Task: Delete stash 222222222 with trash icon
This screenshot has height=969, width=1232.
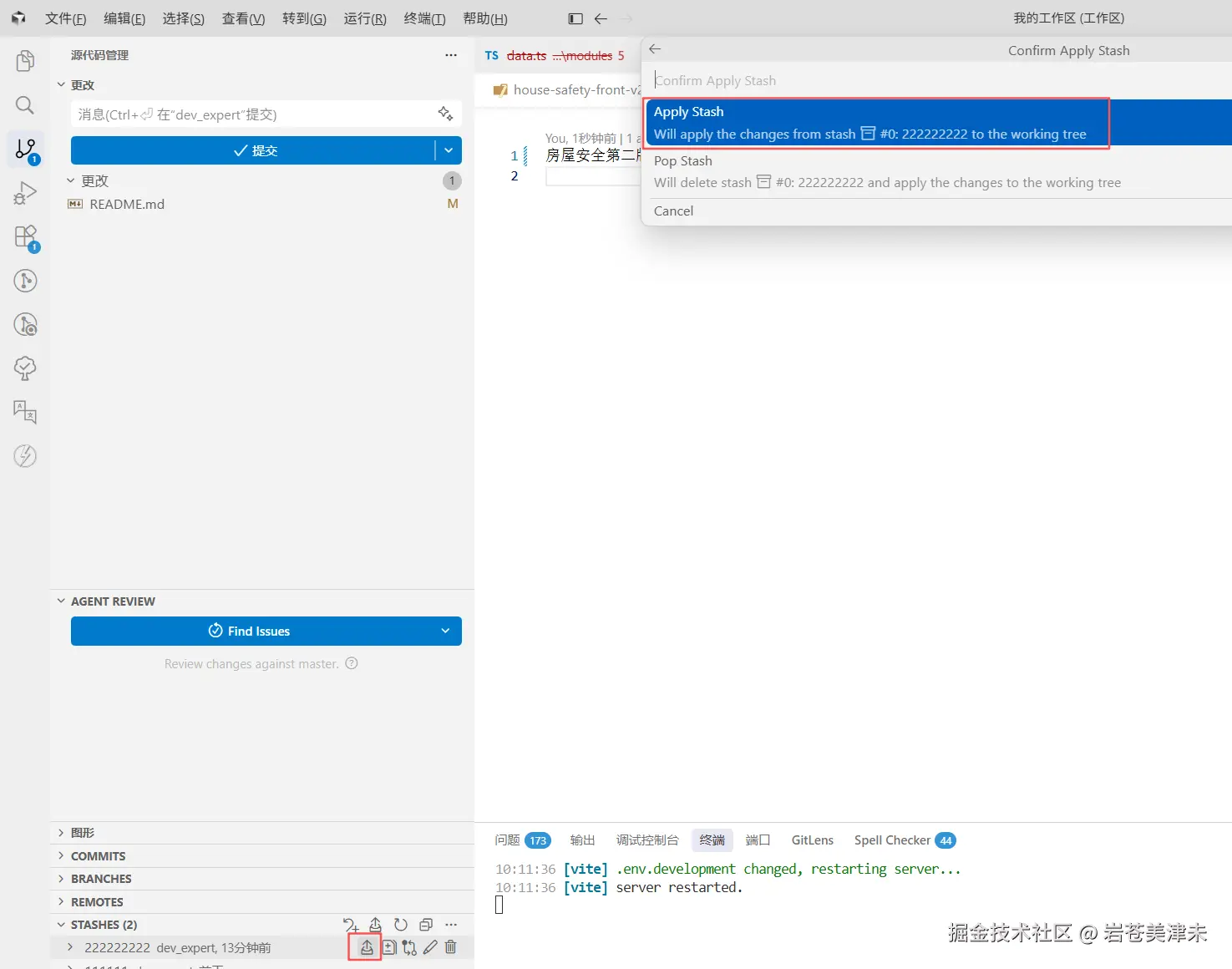Action: point(451,947)
